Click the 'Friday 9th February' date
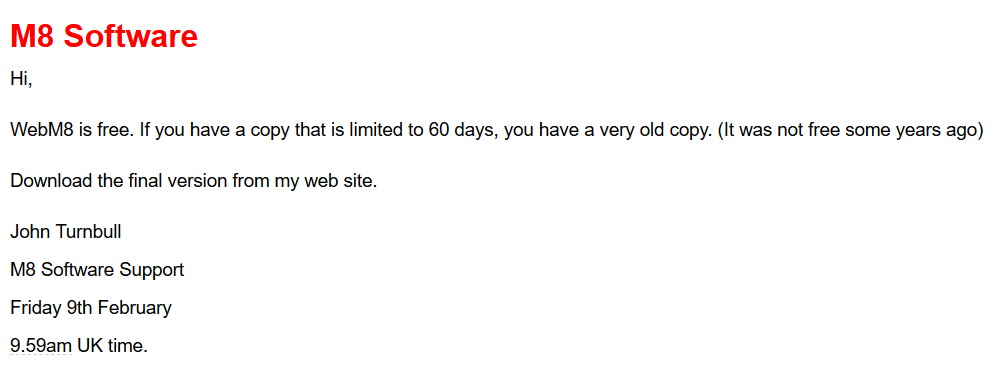Image resolution: width=992 pixels, height=371 pixels. pos(91,308)
